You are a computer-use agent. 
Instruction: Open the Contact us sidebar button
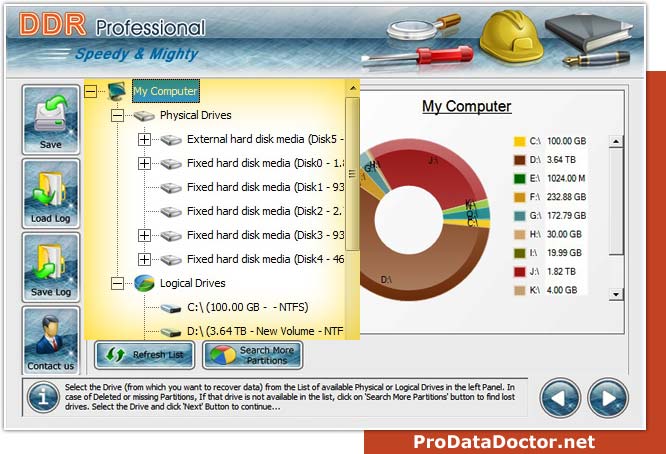coord(51,341)
